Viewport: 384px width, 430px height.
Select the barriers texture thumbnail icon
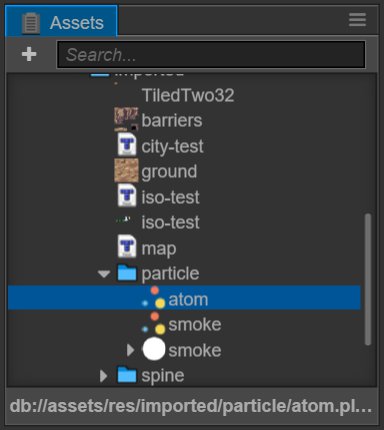(x=126, y=119)
